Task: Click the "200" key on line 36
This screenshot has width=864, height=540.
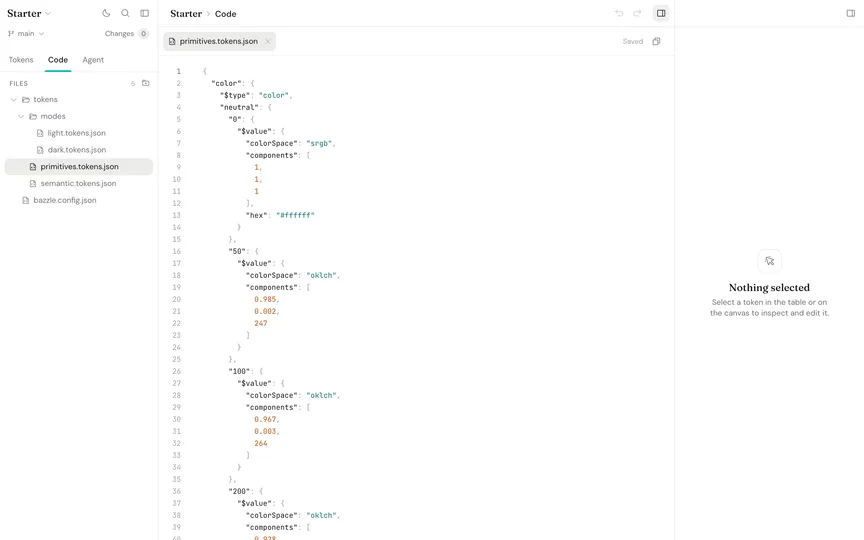Action: [239, 492]
